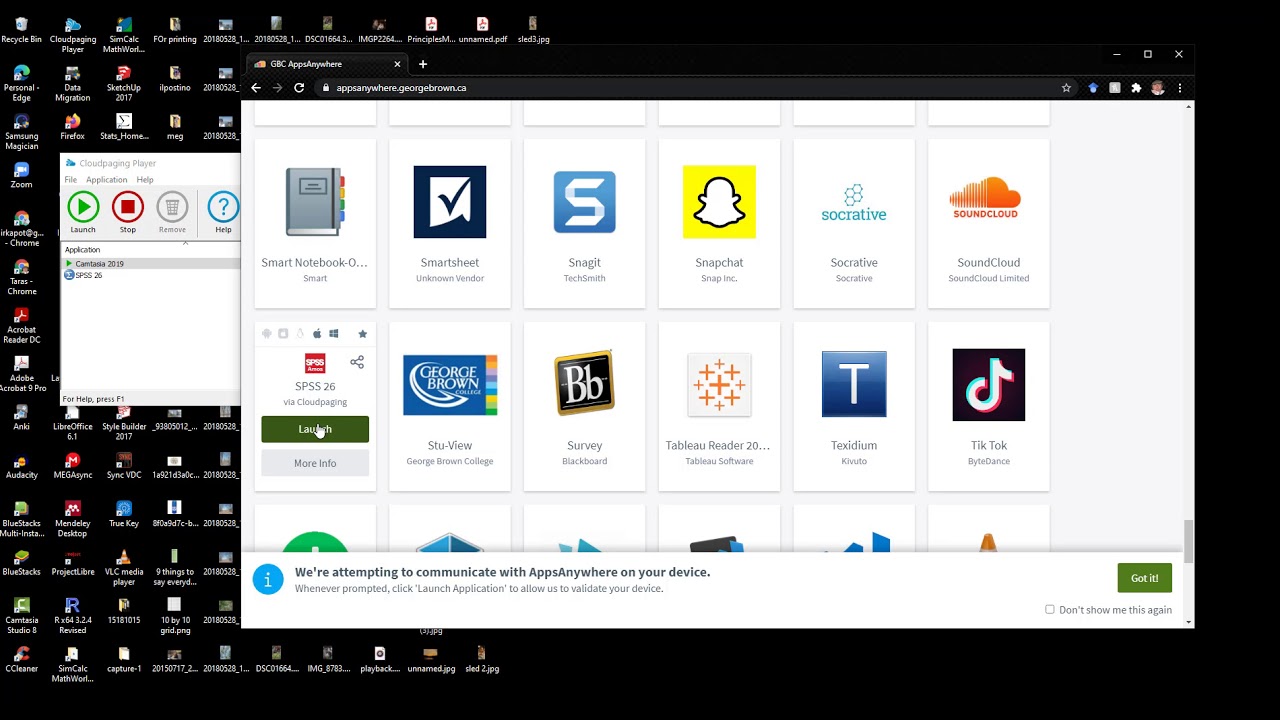Click the Got it! button
This screenshot has height=720, width=1280.
pyautogui.click(x=1144, y=578)
